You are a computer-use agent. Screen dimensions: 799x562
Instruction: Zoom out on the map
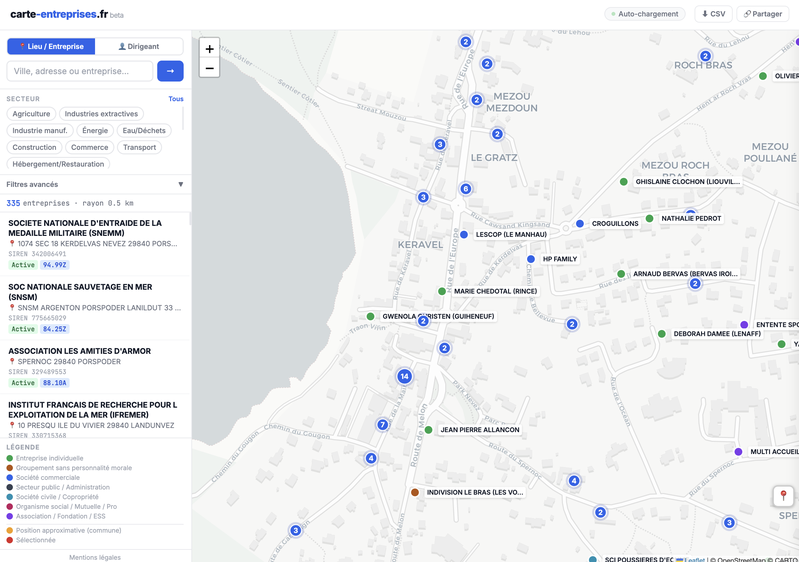[x=209, y=68]
